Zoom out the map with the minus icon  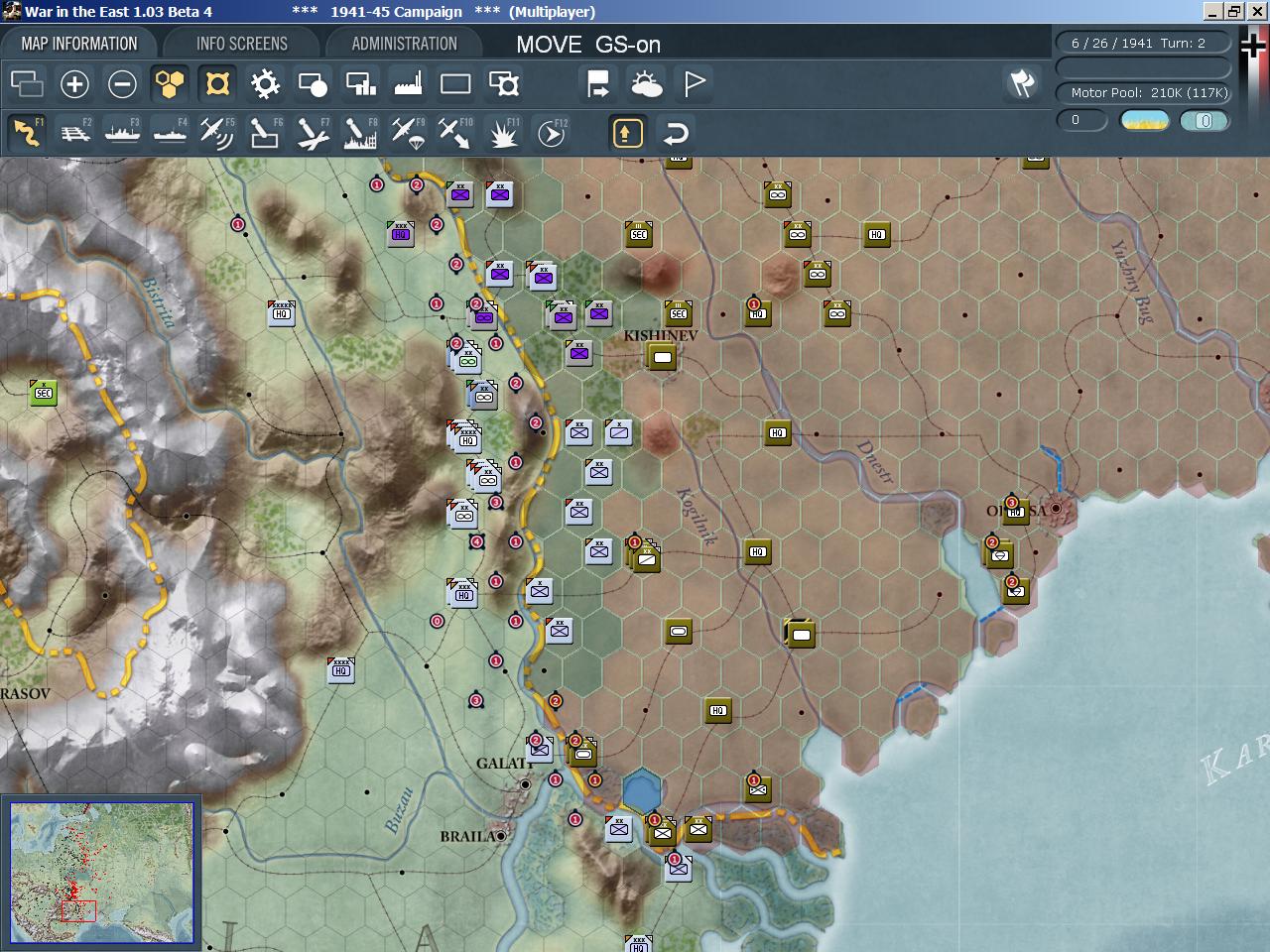[x=122, y=84]
